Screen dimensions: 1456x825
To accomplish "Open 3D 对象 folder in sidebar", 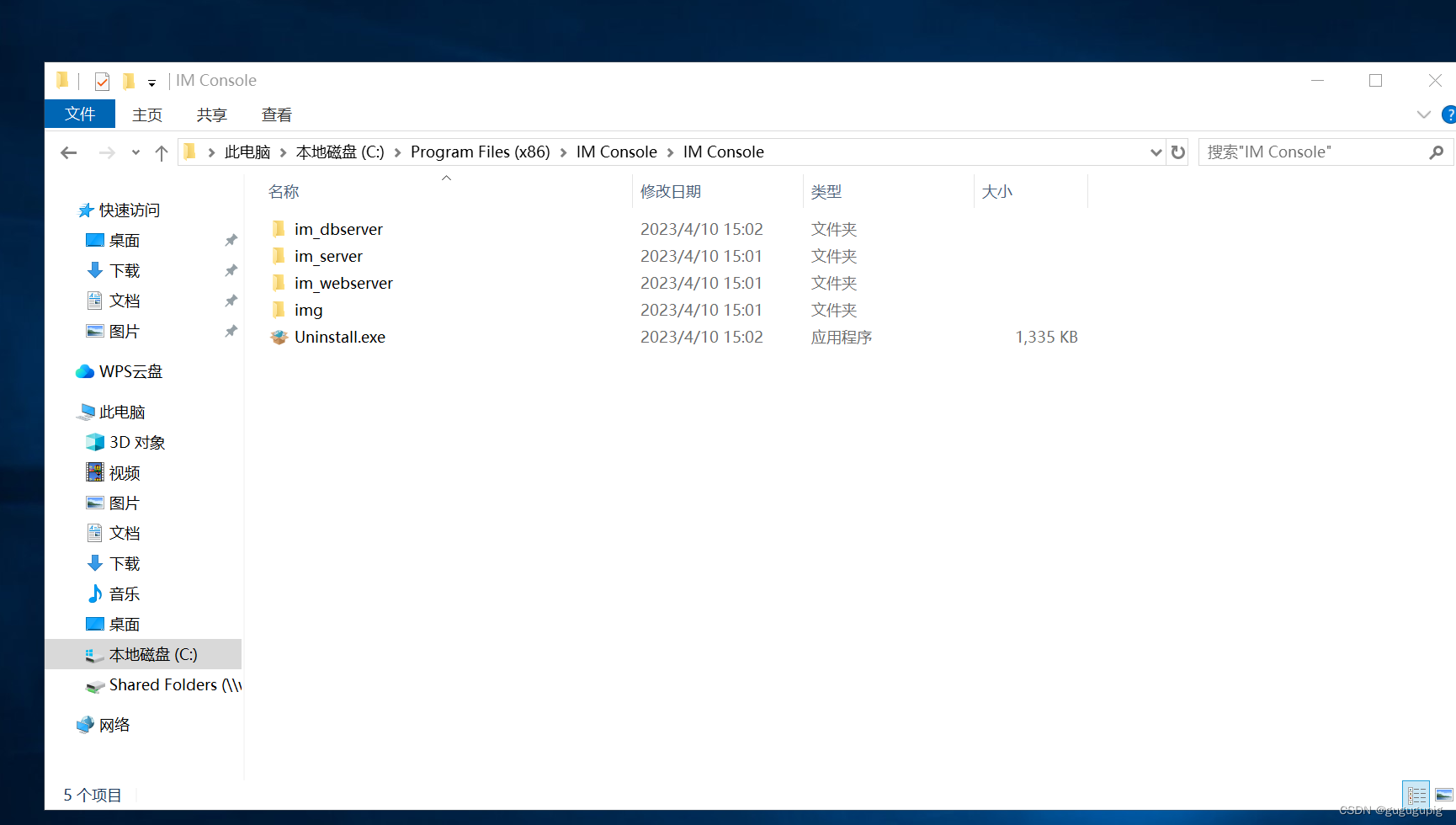I will 137,443.
